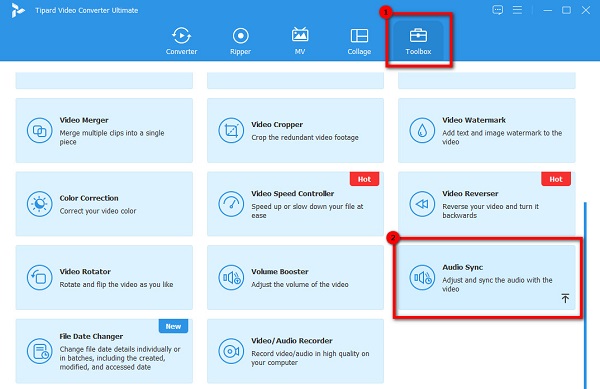This screenshot has width=600, height=389.
Task: Open the feedback chat icon in title bar
Action: tap(497, 10)
